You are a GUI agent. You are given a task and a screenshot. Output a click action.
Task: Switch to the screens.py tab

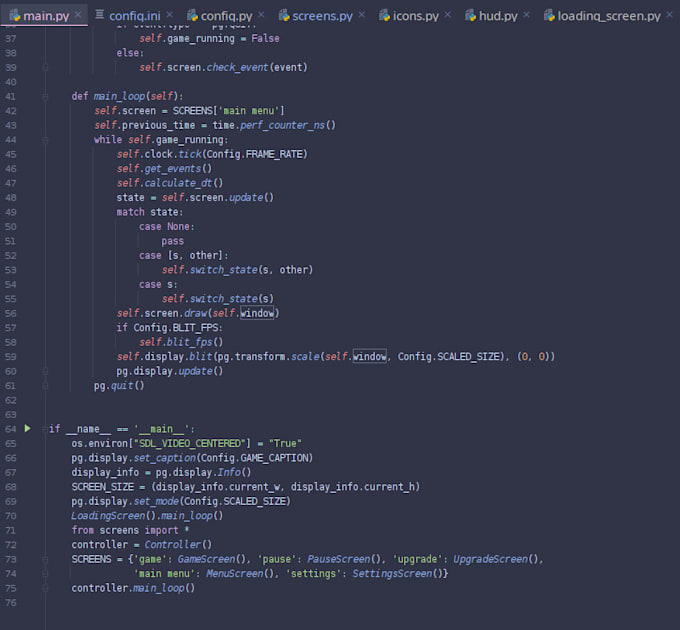[322, 16]
